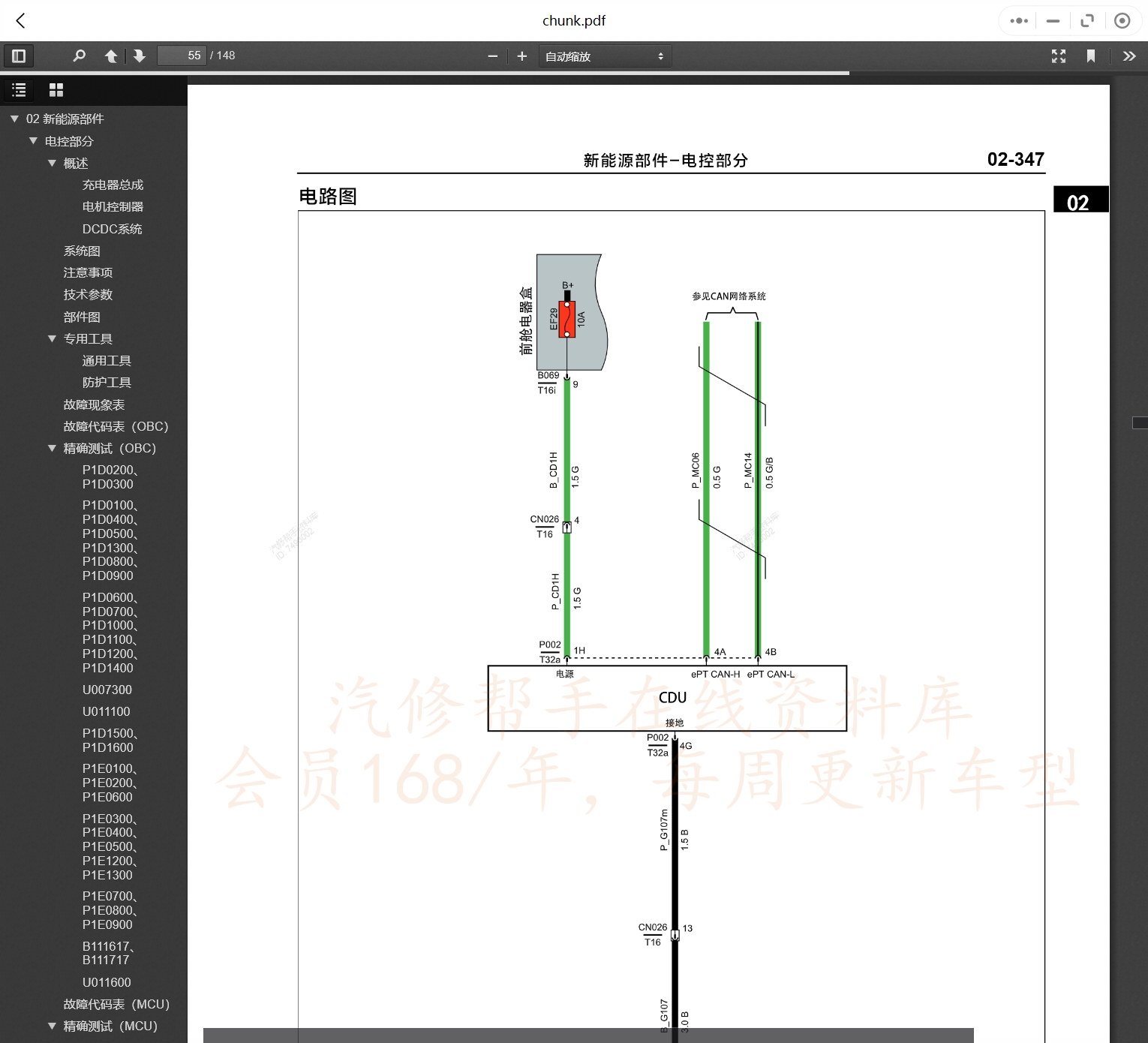The image size is (1148, 1043).
Task: Jump to 故障现象表 section
Action: pyautogui.click(x=94, y=404)
